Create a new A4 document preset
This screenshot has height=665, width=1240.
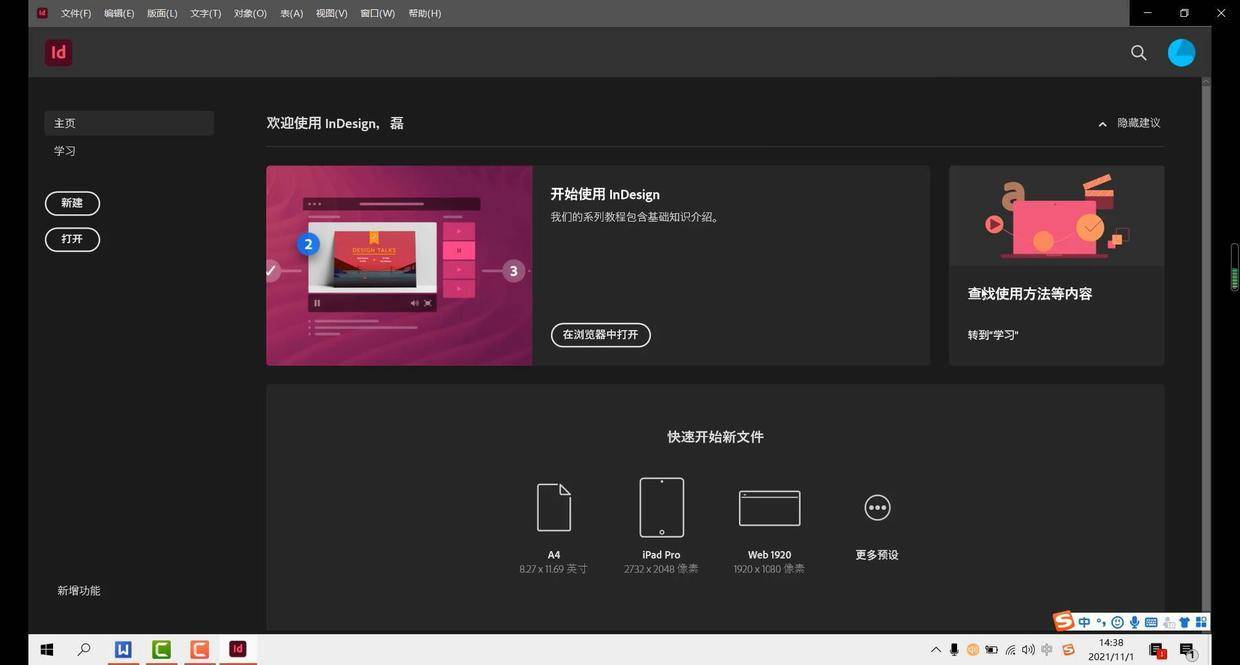[x=554, y=507]
